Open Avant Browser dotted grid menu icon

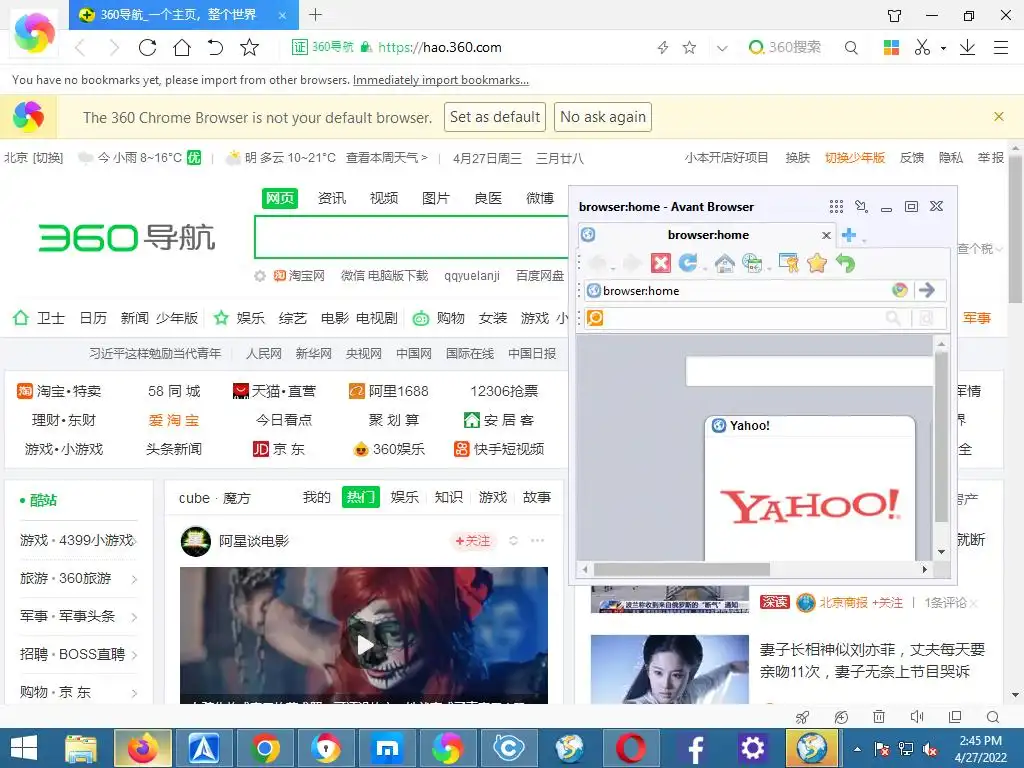point(836,206)
